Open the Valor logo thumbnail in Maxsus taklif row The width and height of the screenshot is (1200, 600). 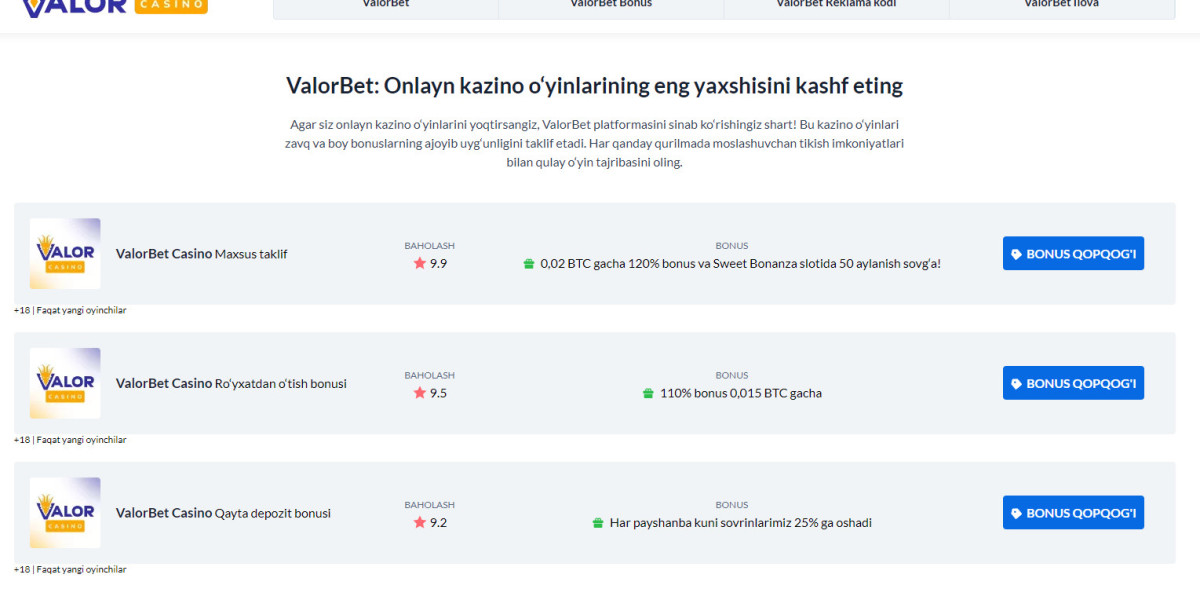[65, 254]
